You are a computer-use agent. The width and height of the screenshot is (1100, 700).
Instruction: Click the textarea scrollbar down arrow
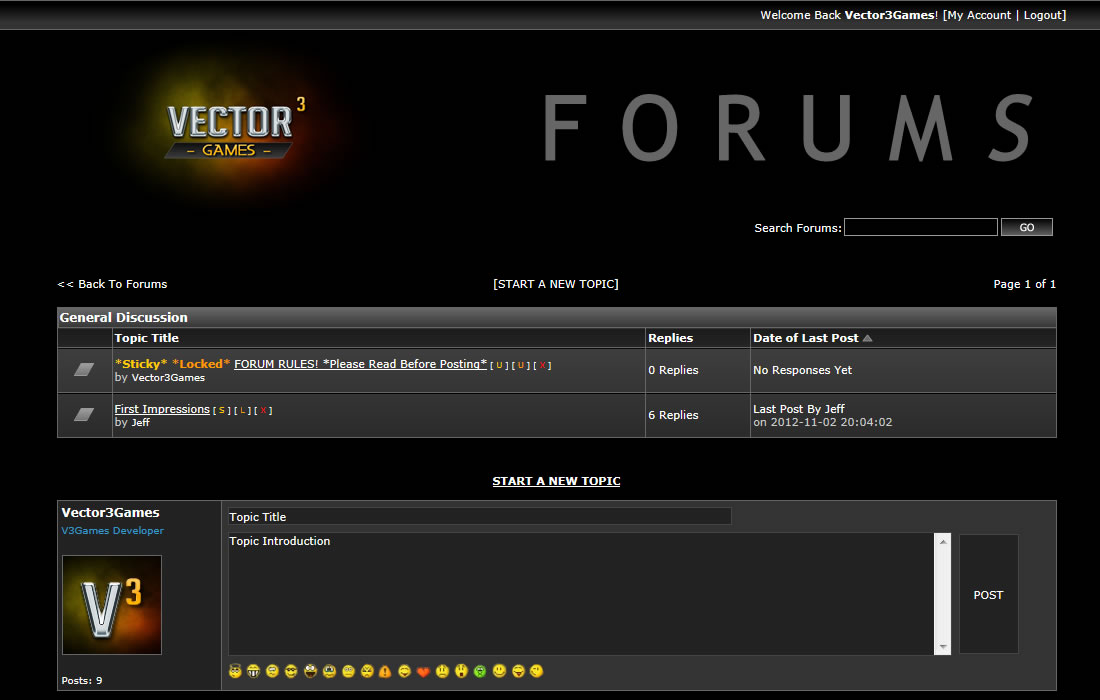pos(942,646)
